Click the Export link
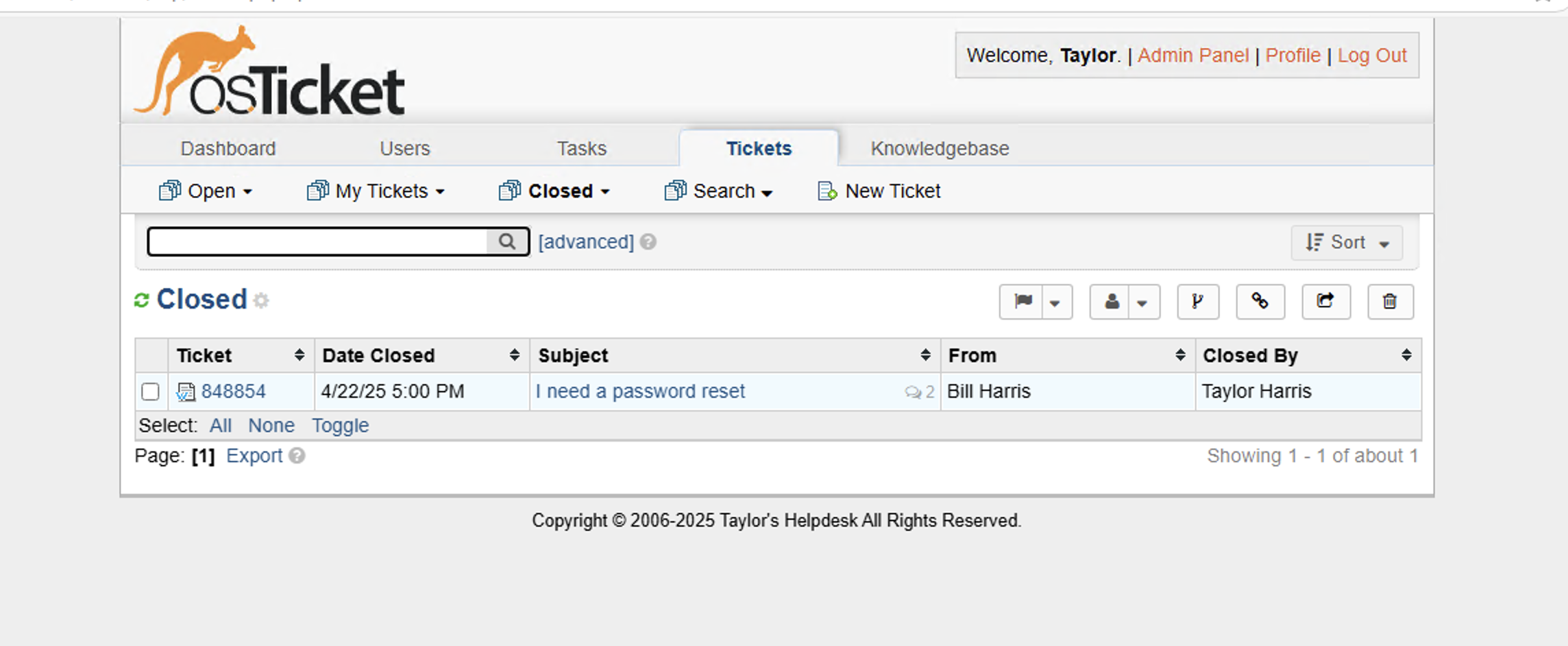1568x646 pixels. coord(254,455)
